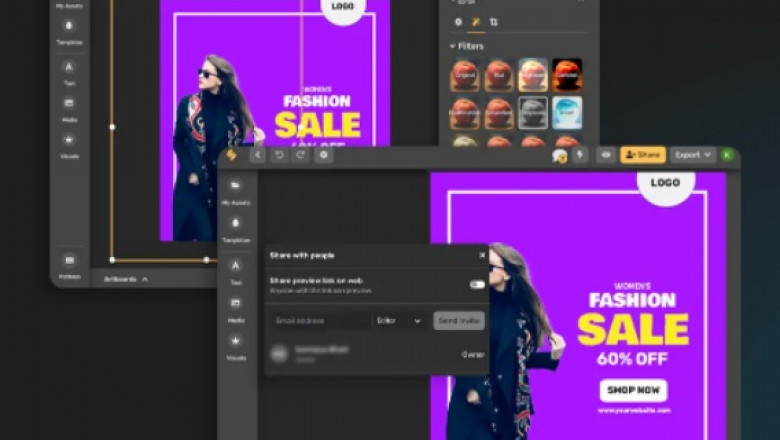The height and width of the screenshot is (440, 780).
Task: Click the lightning bolt icon near preview
Action: click(579, 155)
